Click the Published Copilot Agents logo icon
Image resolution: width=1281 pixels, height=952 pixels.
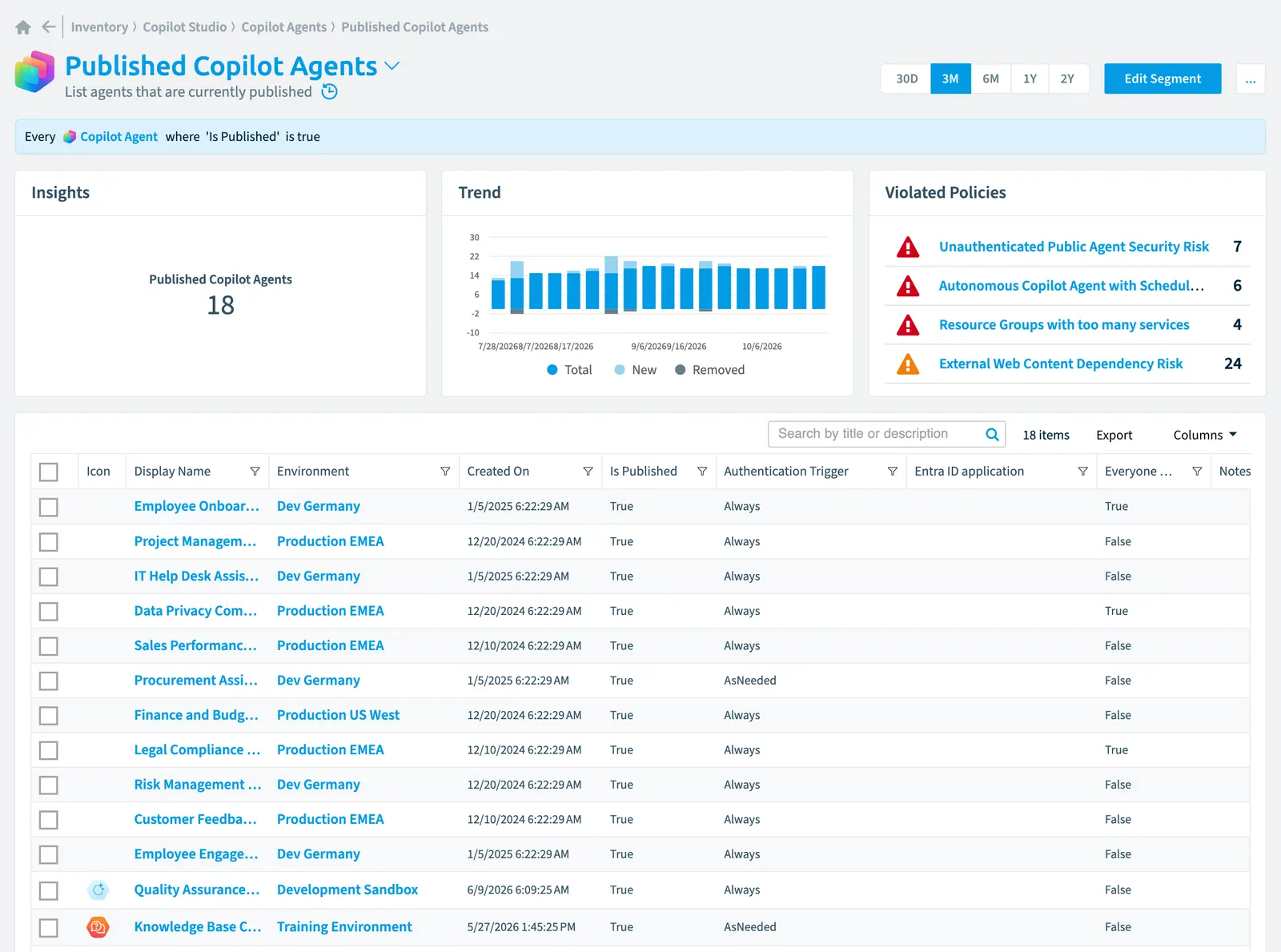coord(35,72)
